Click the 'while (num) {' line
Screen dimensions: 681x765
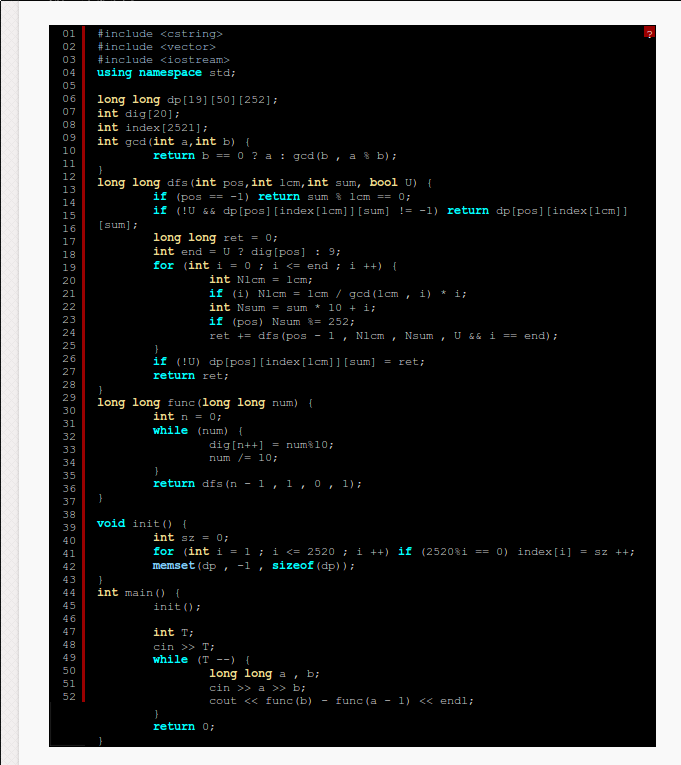198,431
